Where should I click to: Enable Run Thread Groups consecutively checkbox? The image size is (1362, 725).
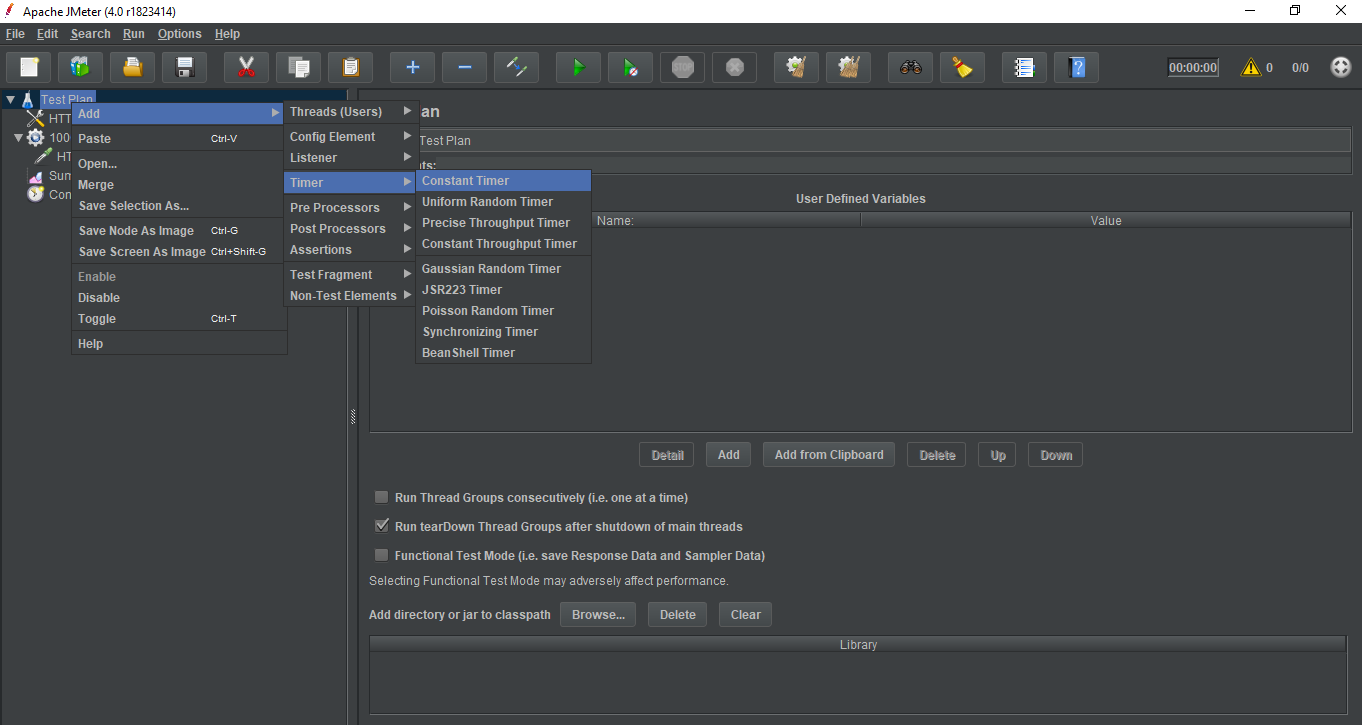click(x=381, y=497)
